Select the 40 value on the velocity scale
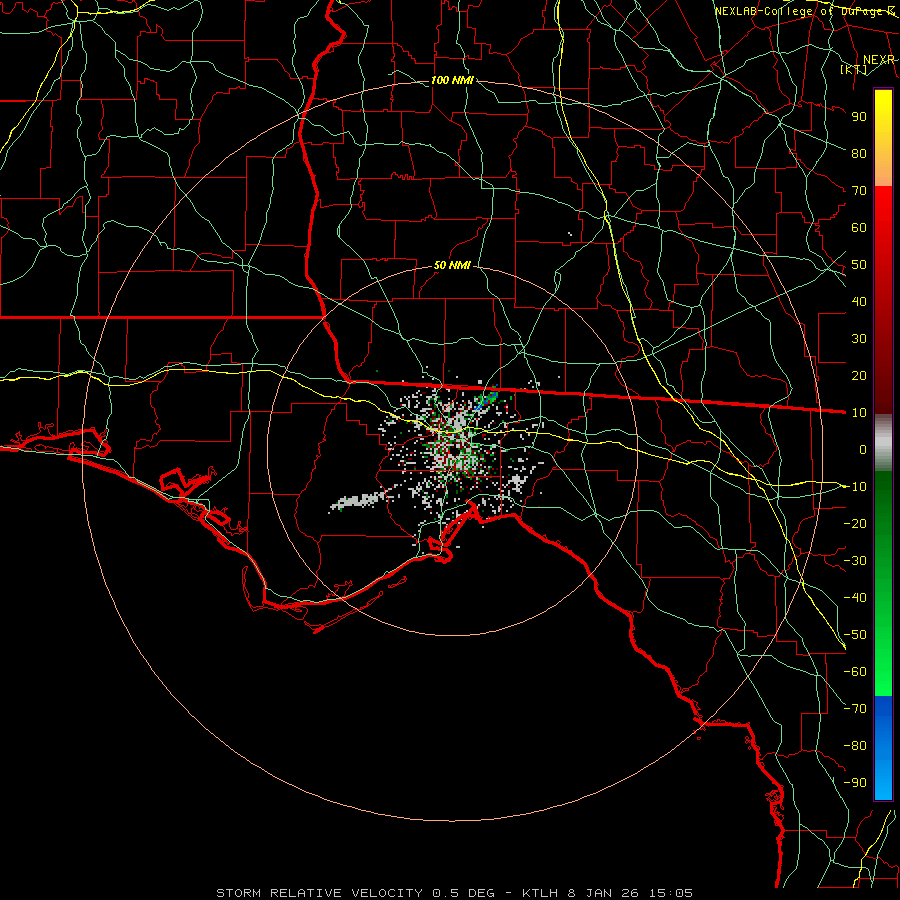900x900 pixels. pos(859,301)
